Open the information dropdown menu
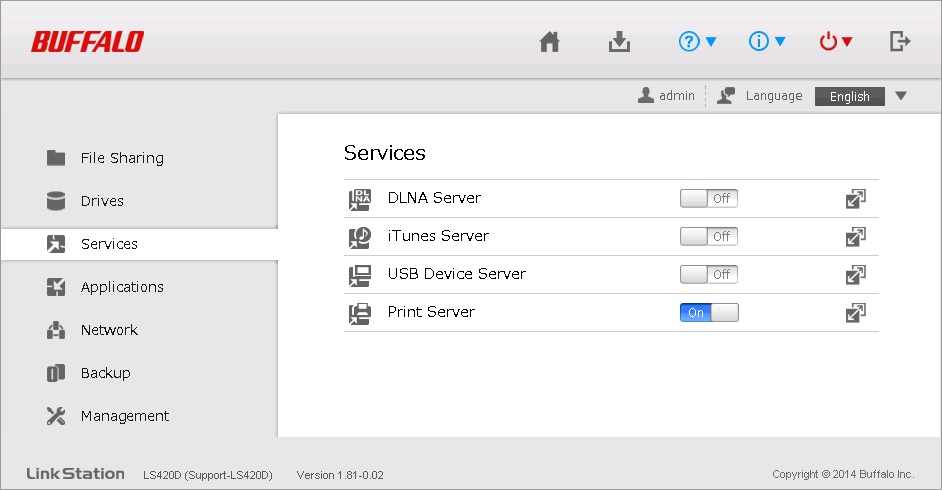942x490 pixels. (x=767, y=42)
